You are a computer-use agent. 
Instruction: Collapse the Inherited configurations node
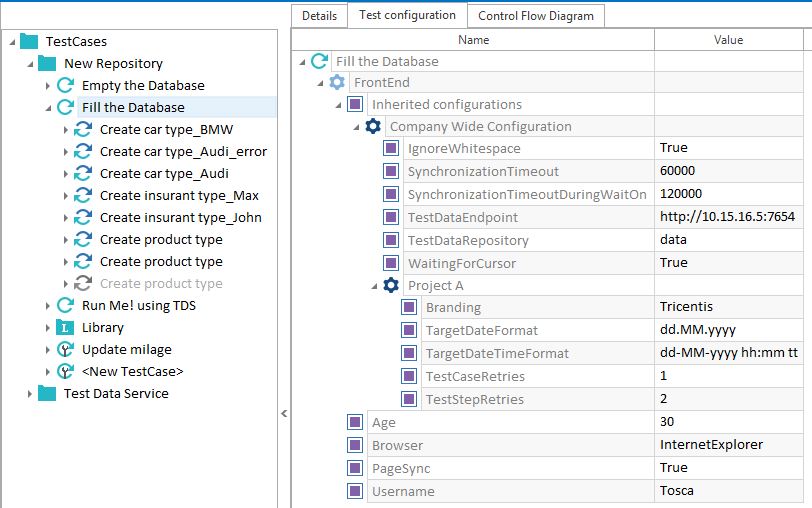pos(339,105)
